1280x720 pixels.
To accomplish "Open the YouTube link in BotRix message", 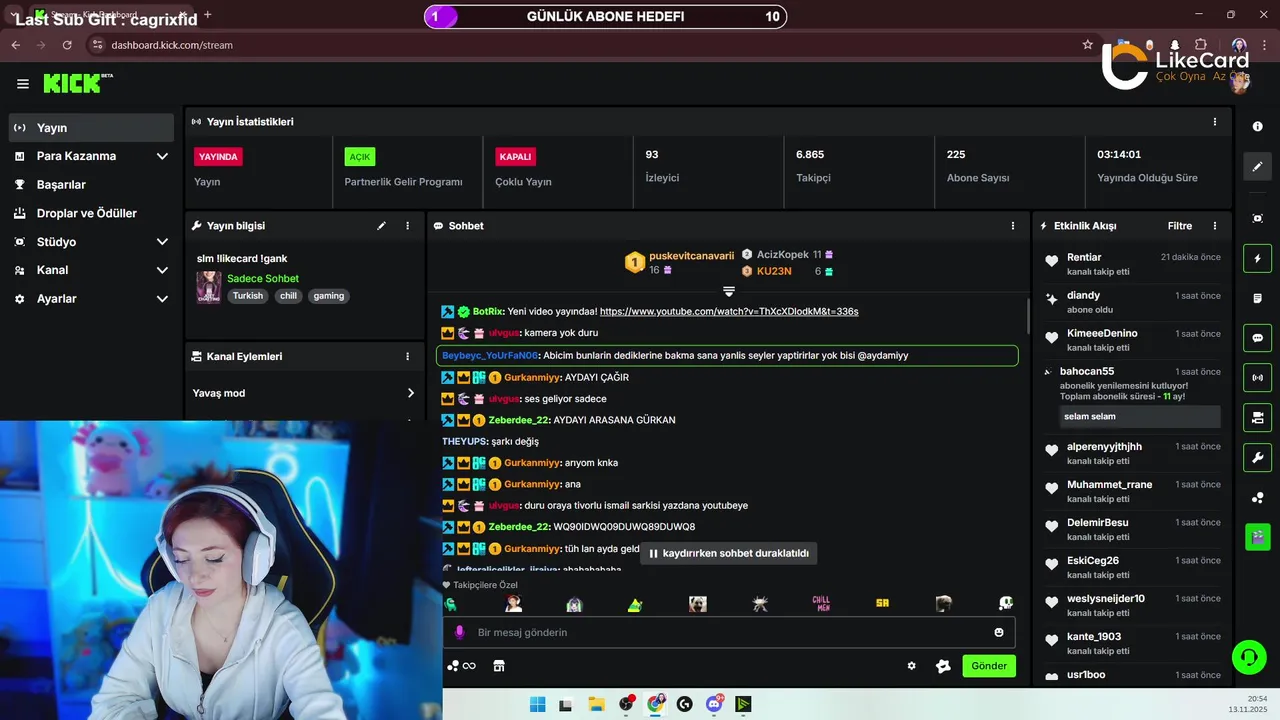I will (x=729, y=311).
